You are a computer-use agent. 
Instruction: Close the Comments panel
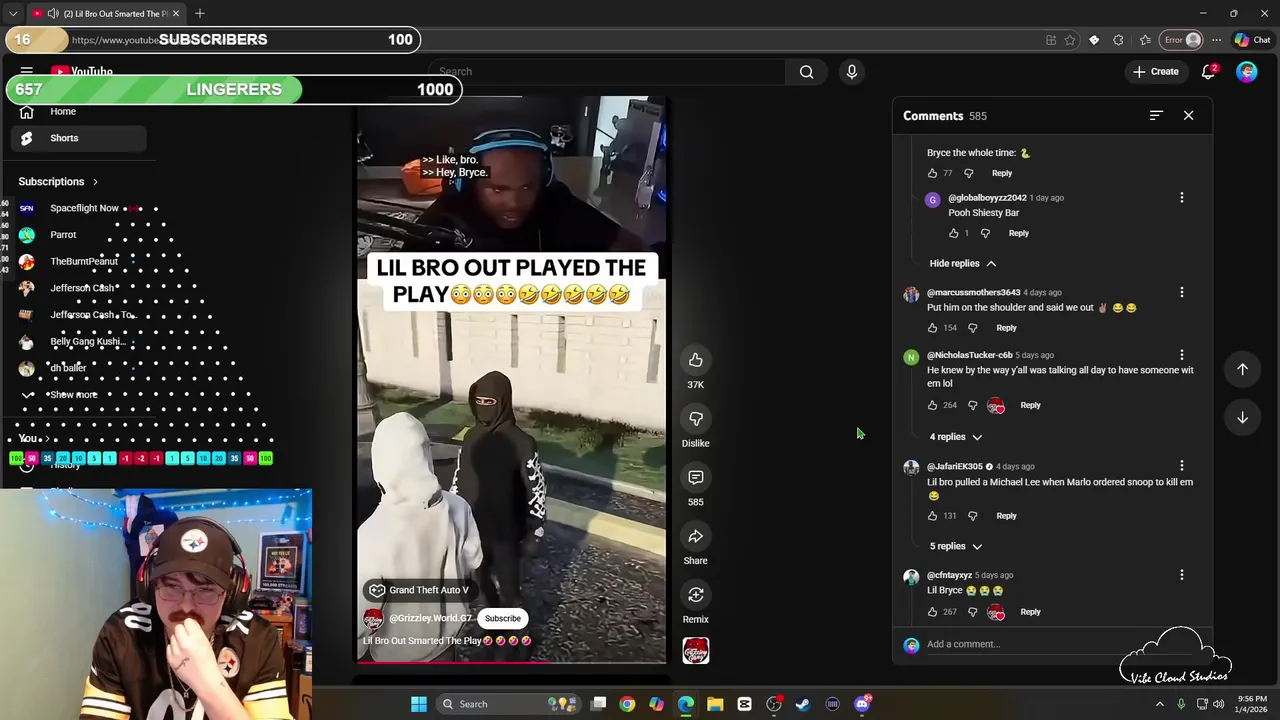1188,116
